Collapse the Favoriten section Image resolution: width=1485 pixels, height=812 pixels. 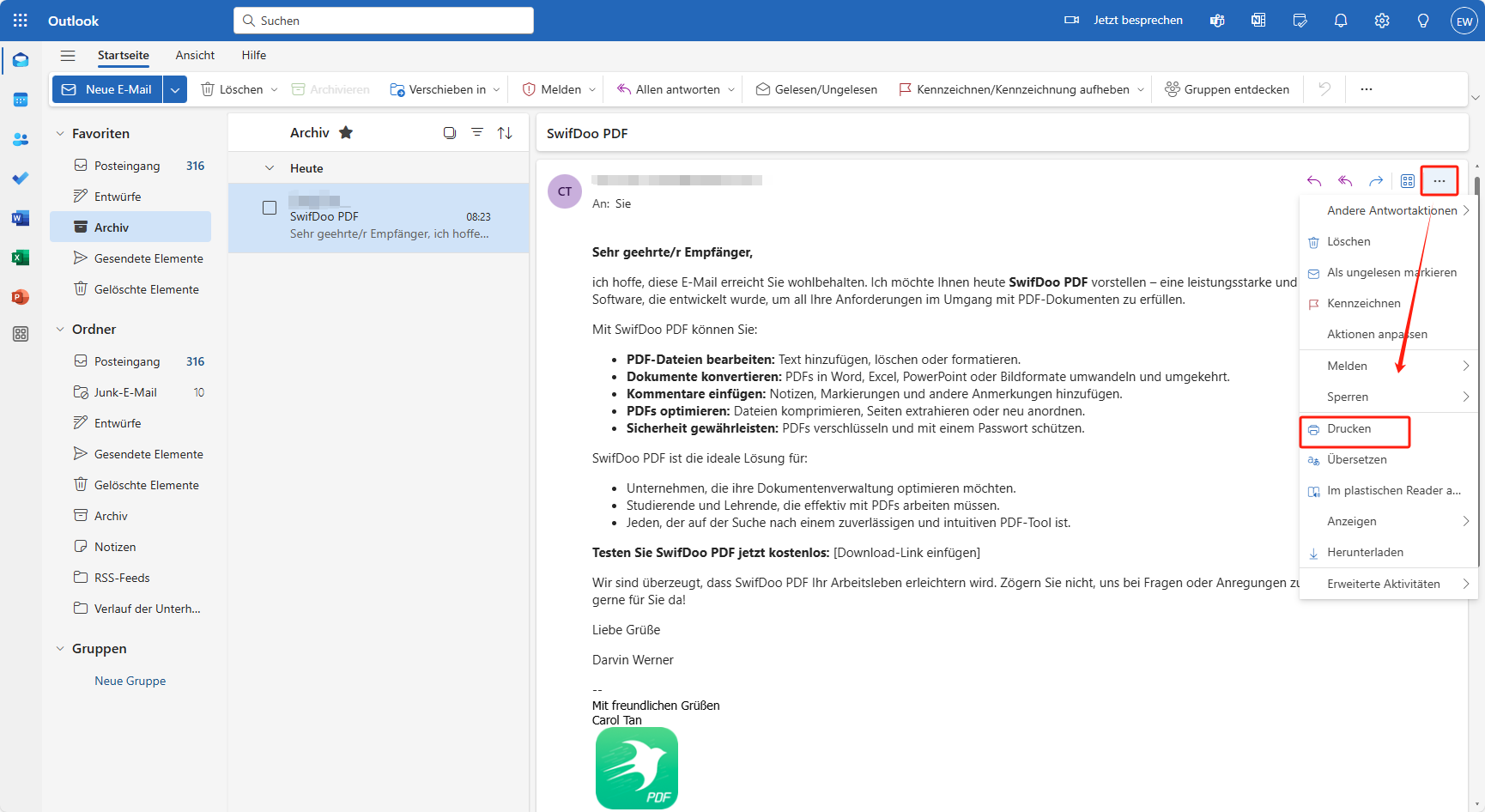[60, 134]
